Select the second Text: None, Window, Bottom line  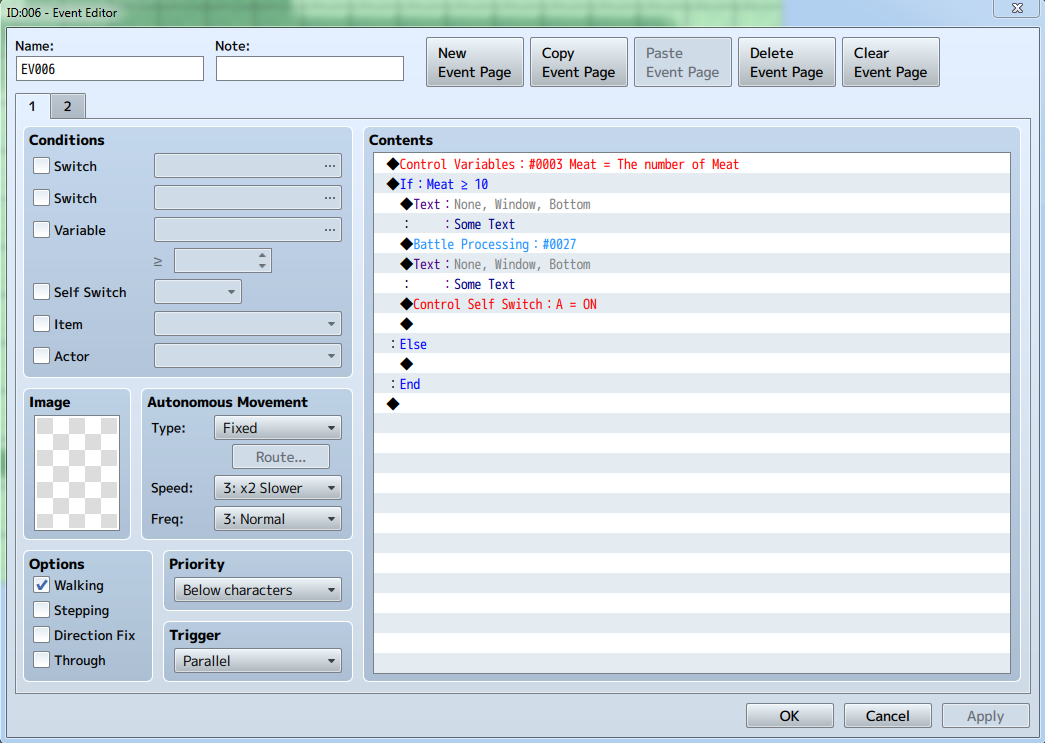pos(692,264)
